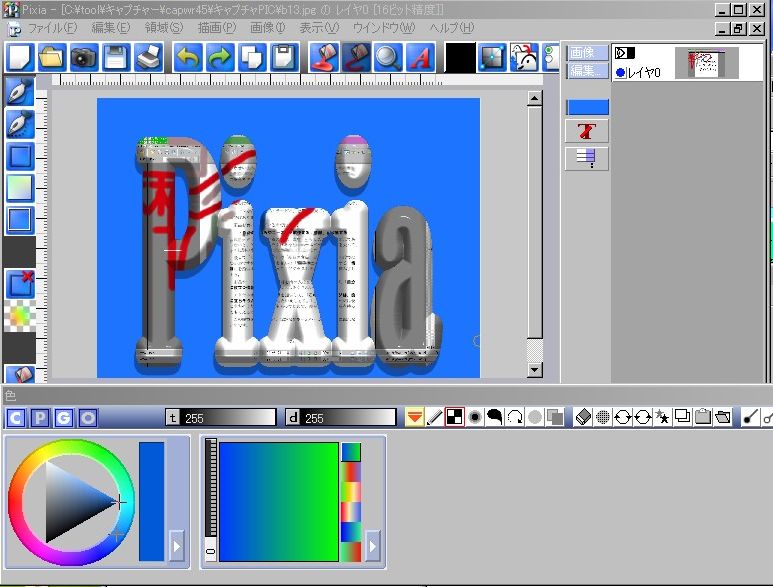Viewport: 773px width, 587px height.
Task: Select the gradient fill tool in left toolbar
Action: [x=20, y=188]
